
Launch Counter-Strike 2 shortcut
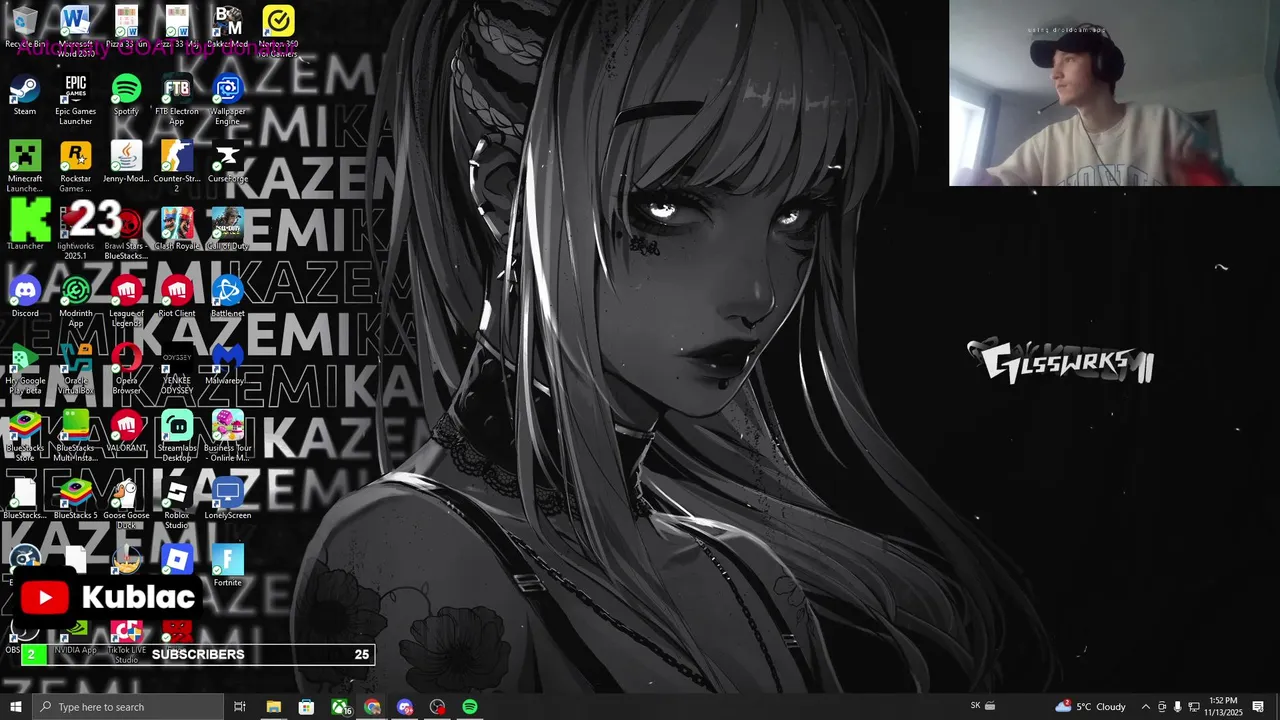[x=177, y=166]
